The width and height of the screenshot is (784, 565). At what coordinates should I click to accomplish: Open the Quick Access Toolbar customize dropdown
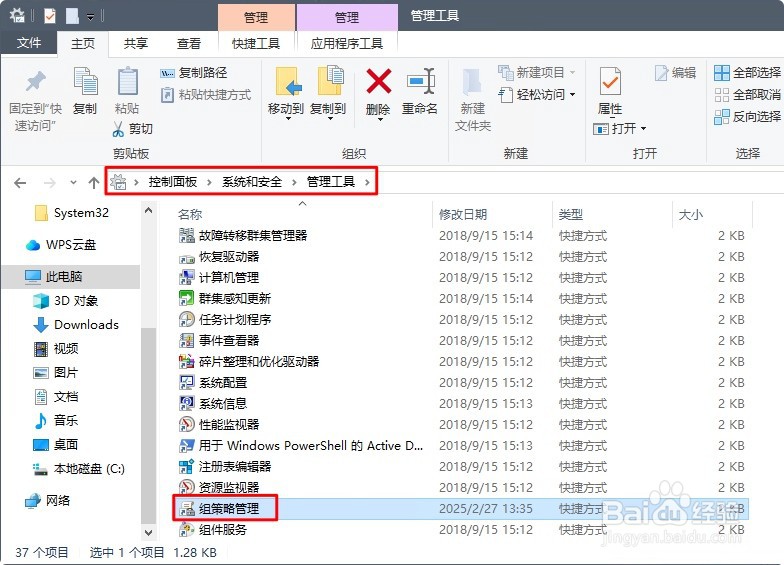point(90,17)
